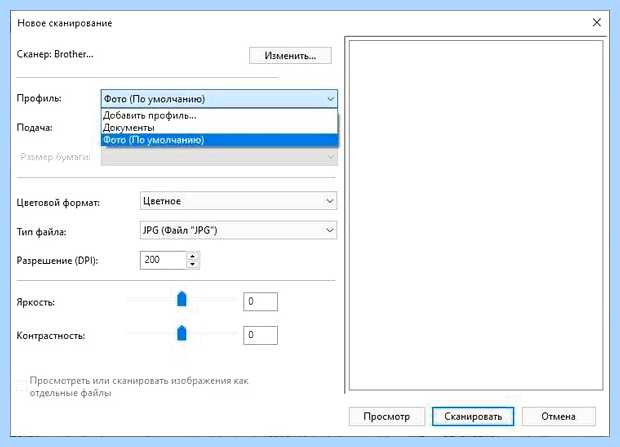
Task: Choose the Документы profile option
Action: click(x=219, y=128)
